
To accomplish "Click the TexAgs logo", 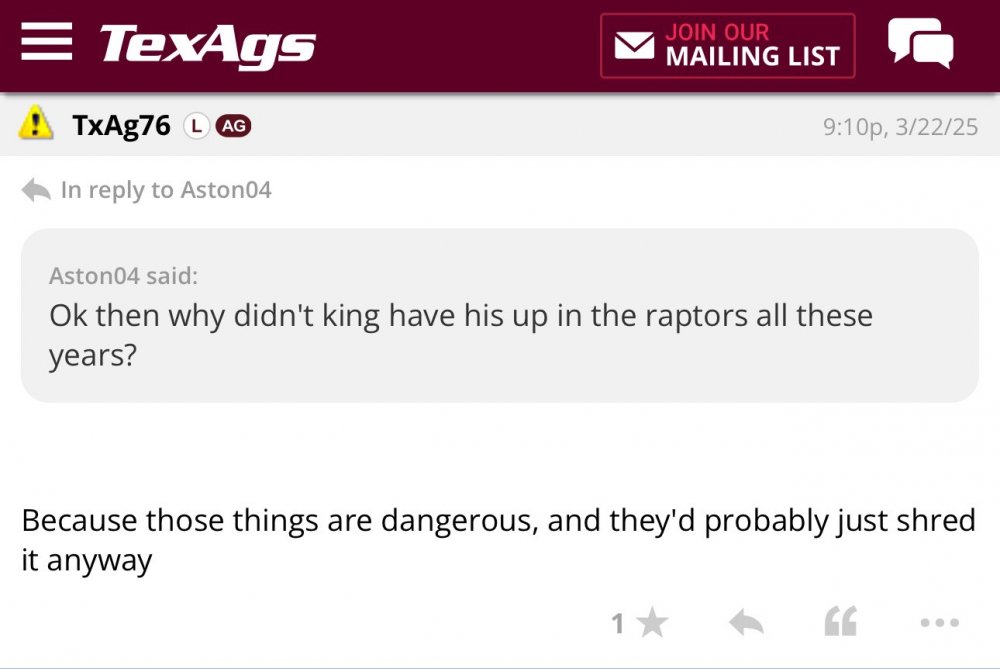I will [x=207, y=45].
